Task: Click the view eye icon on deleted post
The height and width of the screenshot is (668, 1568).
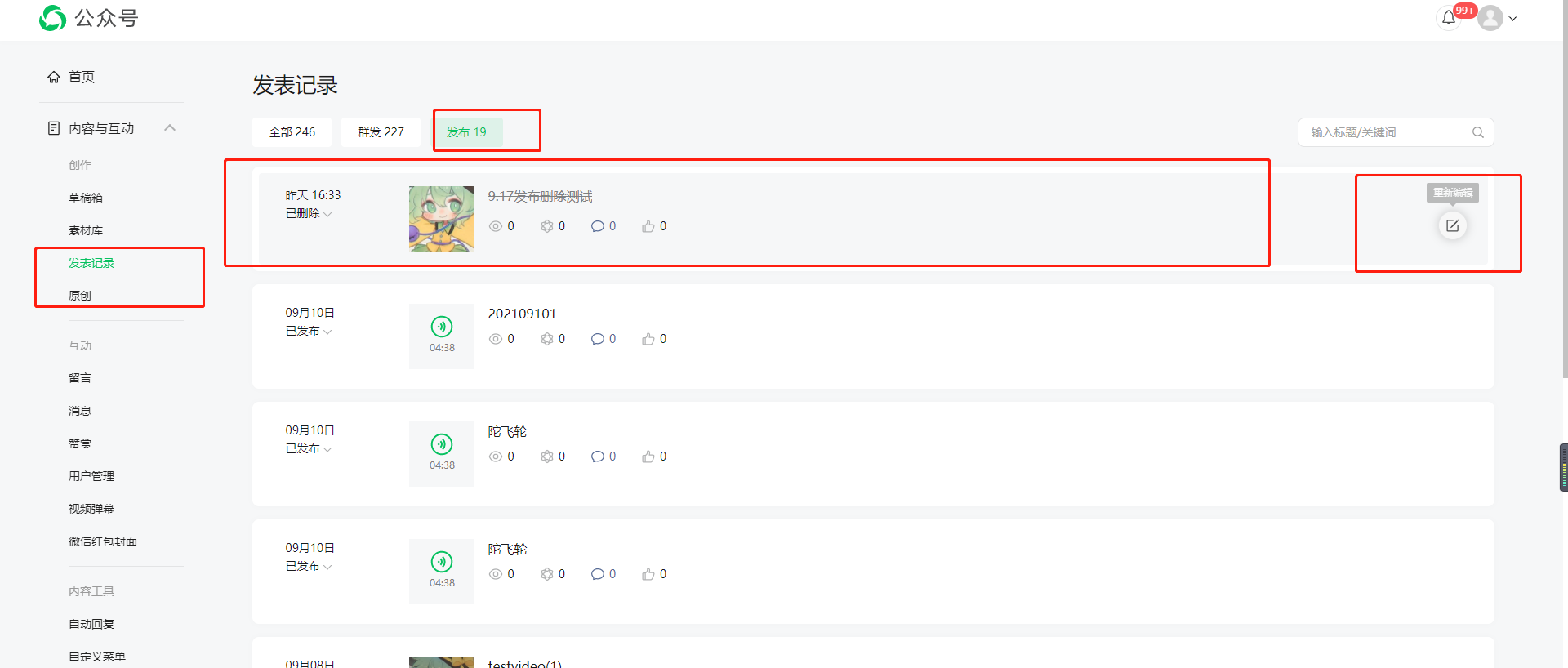Action: [496, 226]
